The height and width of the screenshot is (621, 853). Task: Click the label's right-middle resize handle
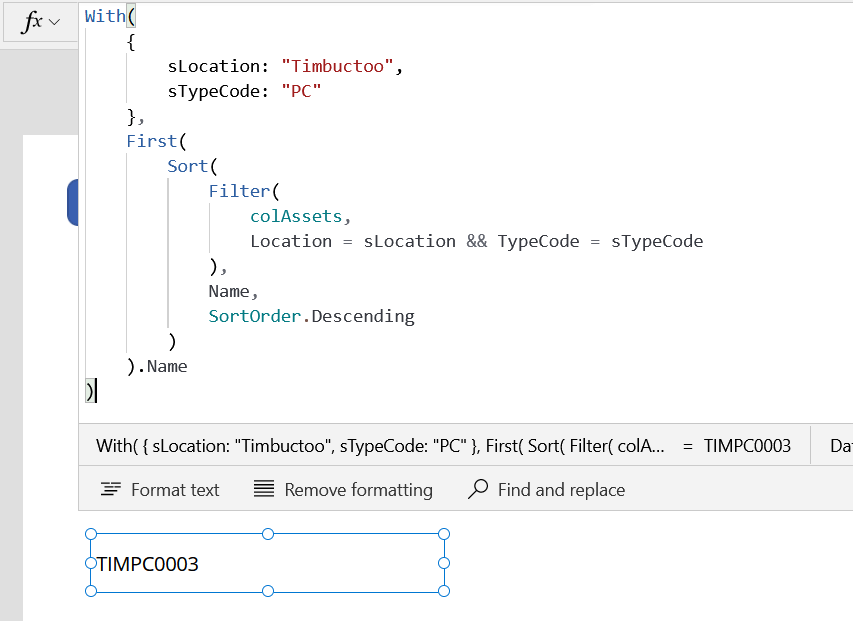[x=444, y=563]
